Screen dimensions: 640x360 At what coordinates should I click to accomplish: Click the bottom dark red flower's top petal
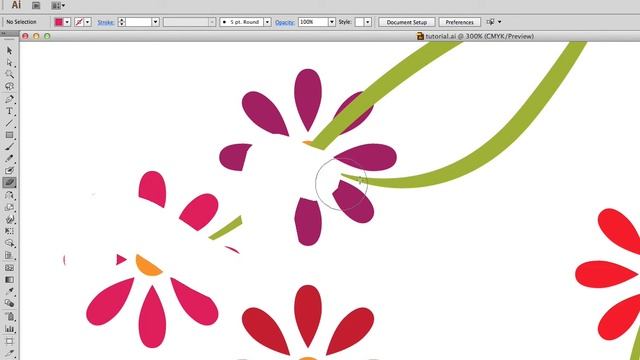308,316
